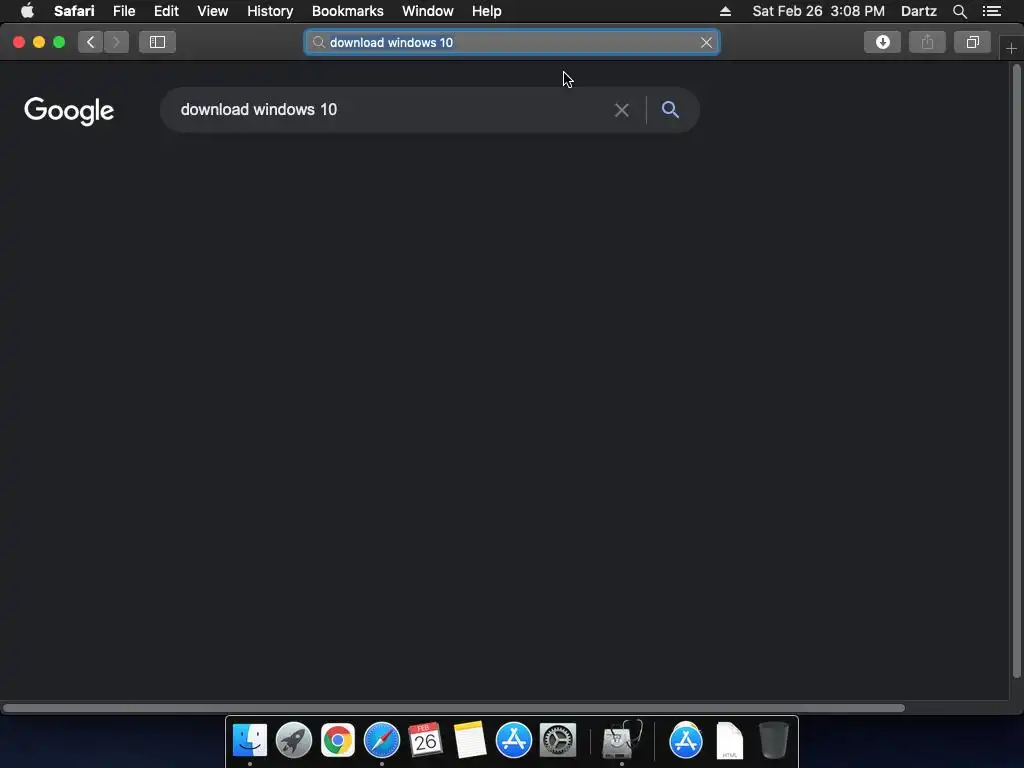Open the HTML file in the Dock
1024x768 pixels.
click(729, 741)
